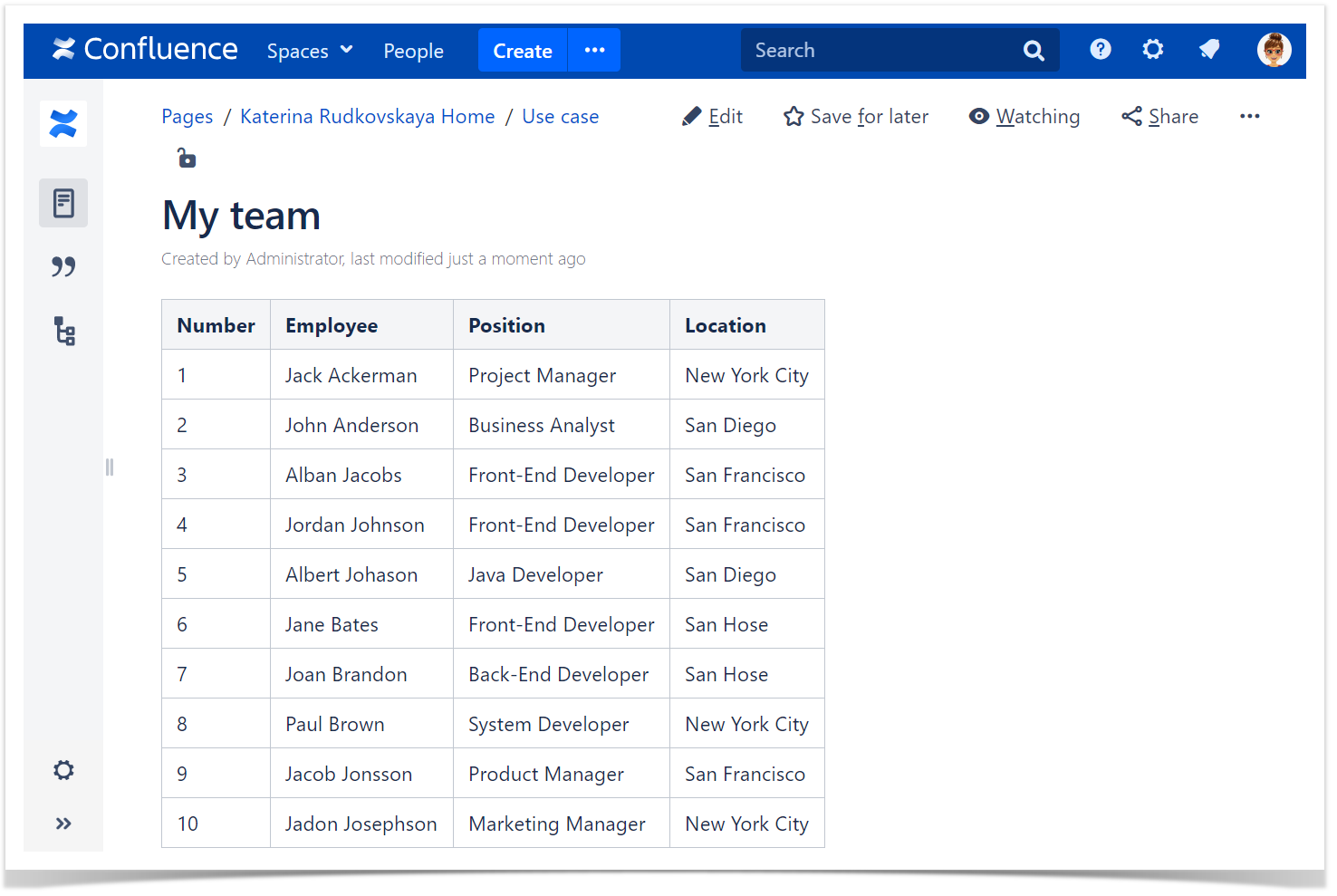Expand the sidebar with double chevron

click(x=63, y=824)
